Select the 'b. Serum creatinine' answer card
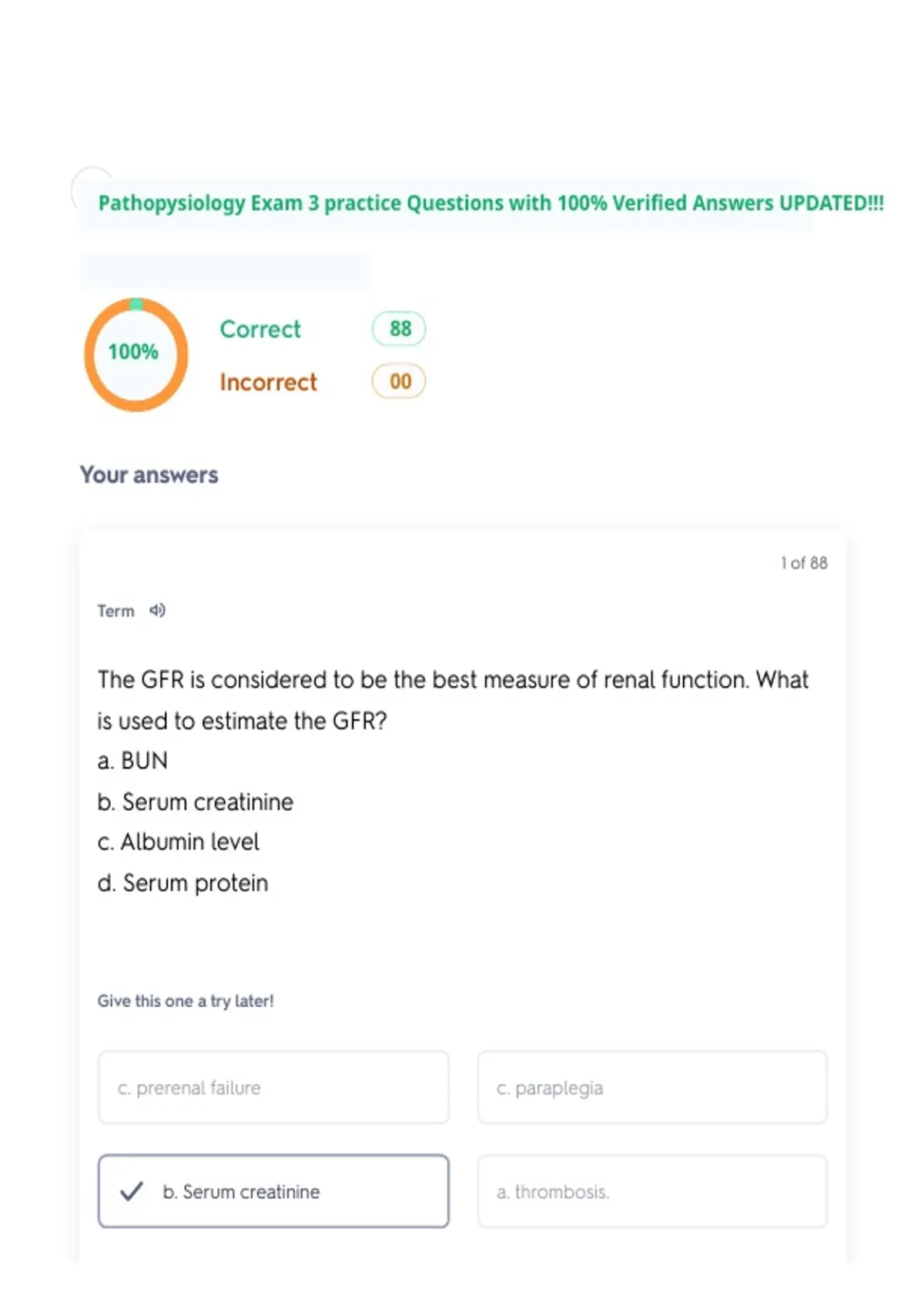Screen dimensions: 924x1309 tap(273, 1191)
